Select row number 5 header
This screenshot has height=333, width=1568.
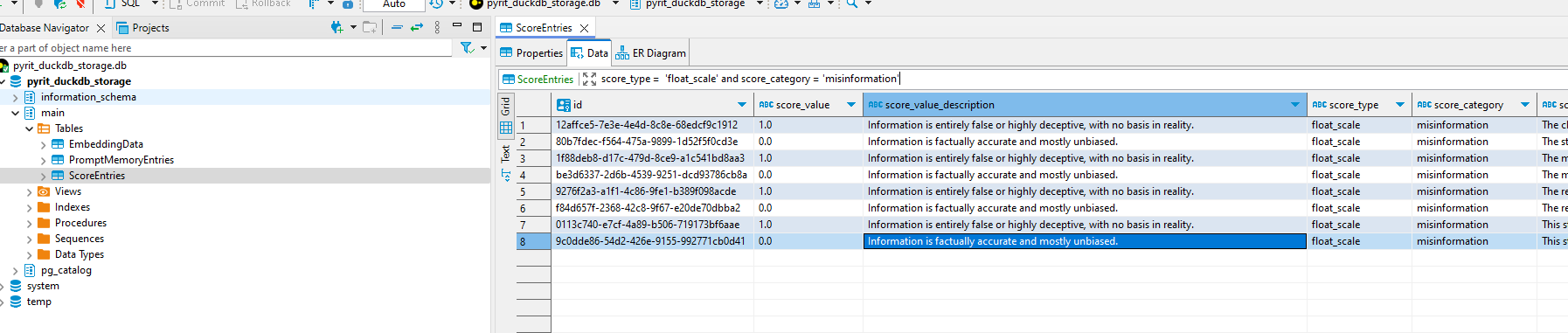pos(533,191)
